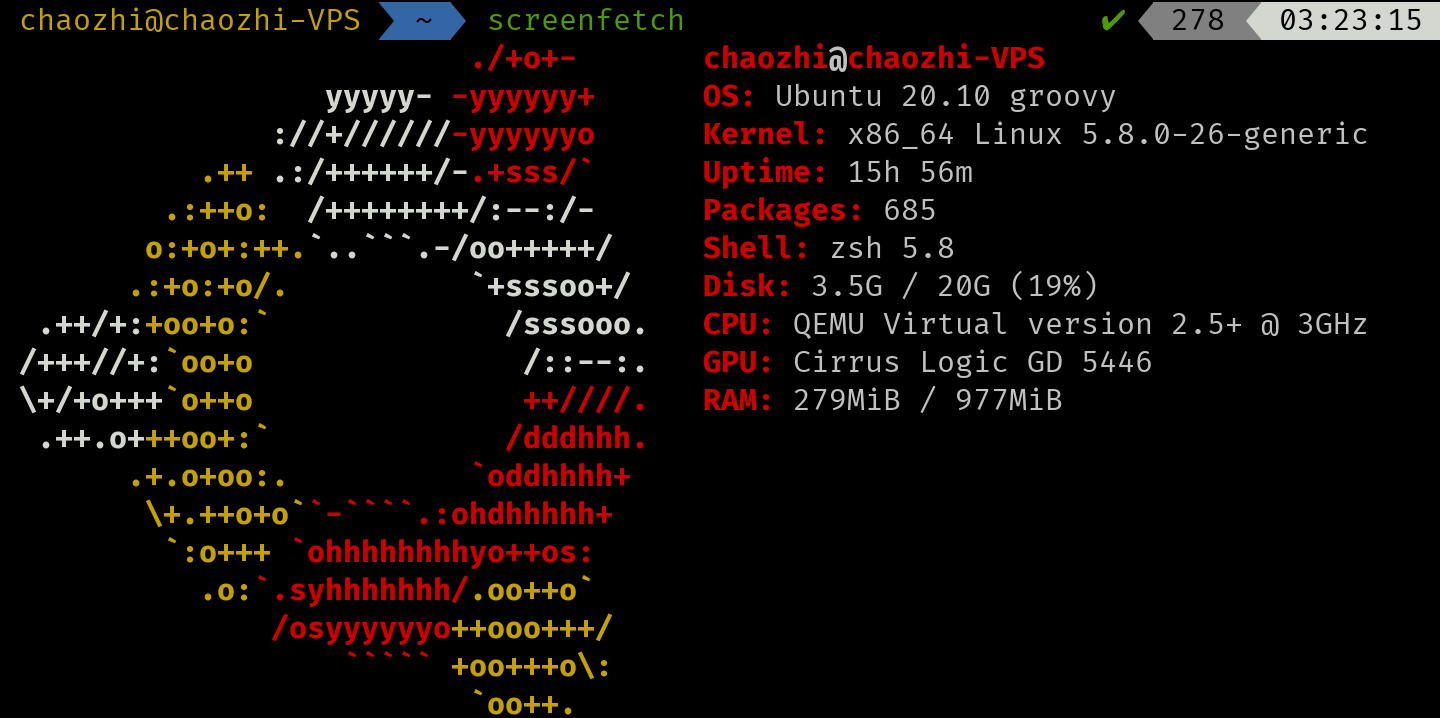The height and width of the screenshot is (718, 1440).
Task: Click the CPU label
Action: 738,324
